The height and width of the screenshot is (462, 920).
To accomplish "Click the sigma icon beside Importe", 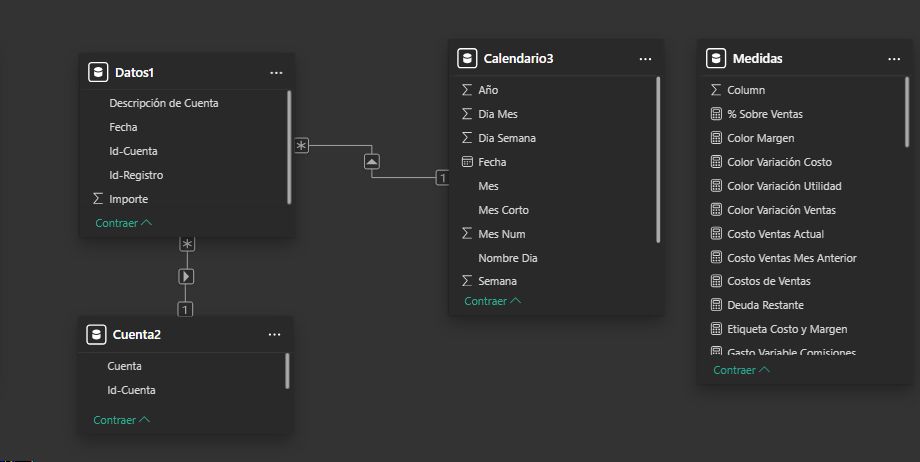I will (x=98, y=199).
